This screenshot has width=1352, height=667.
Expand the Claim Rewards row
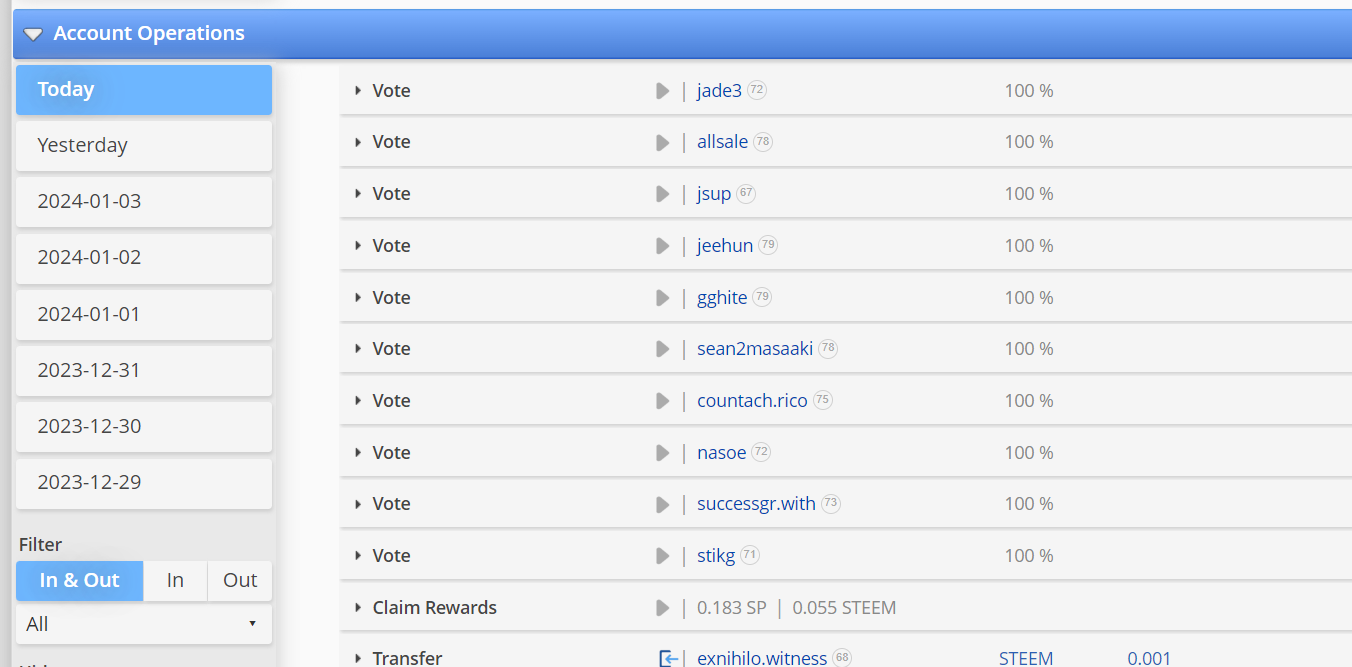pos(358,608)
